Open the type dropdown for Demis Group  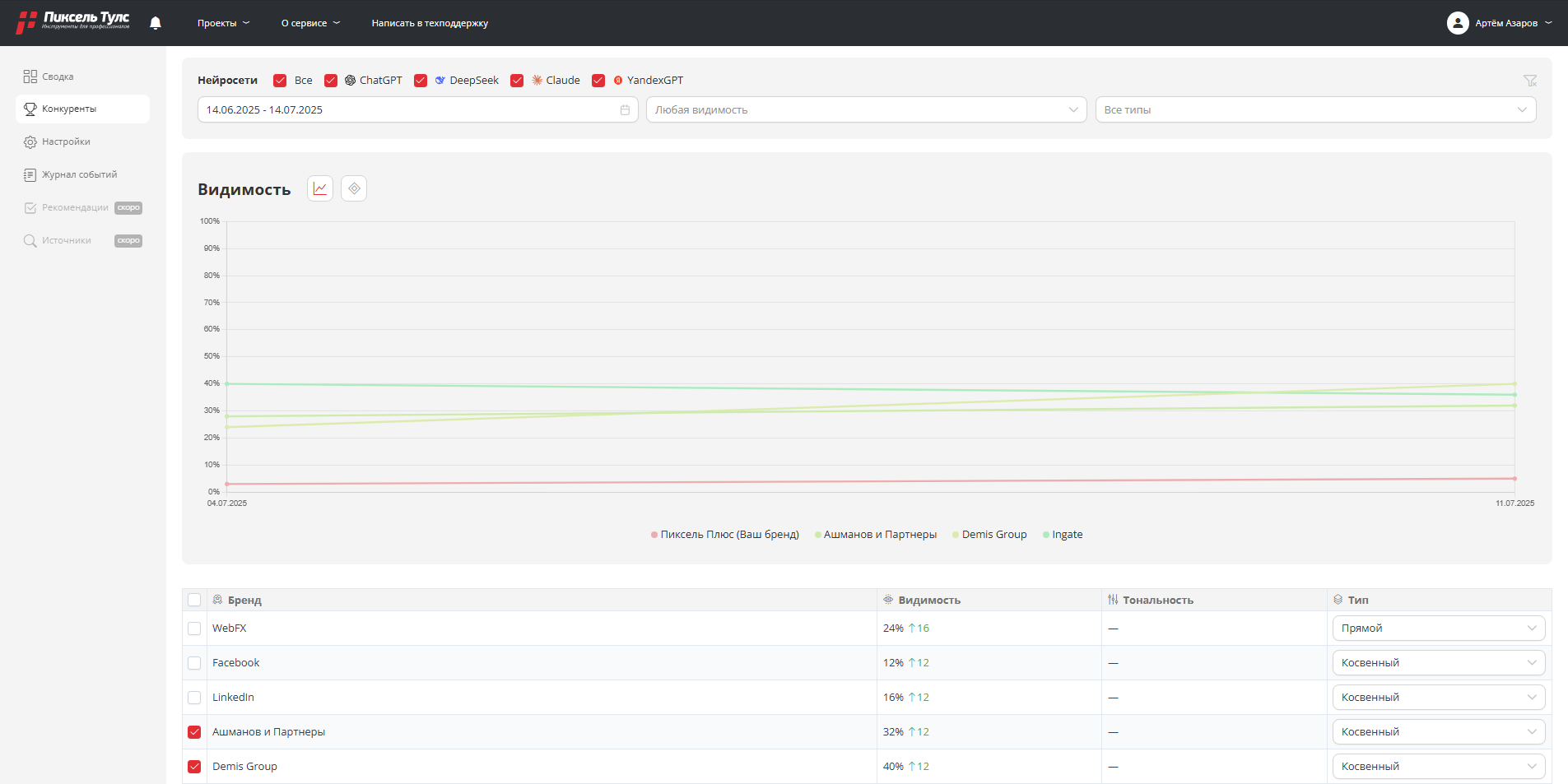coord(1439,767)
